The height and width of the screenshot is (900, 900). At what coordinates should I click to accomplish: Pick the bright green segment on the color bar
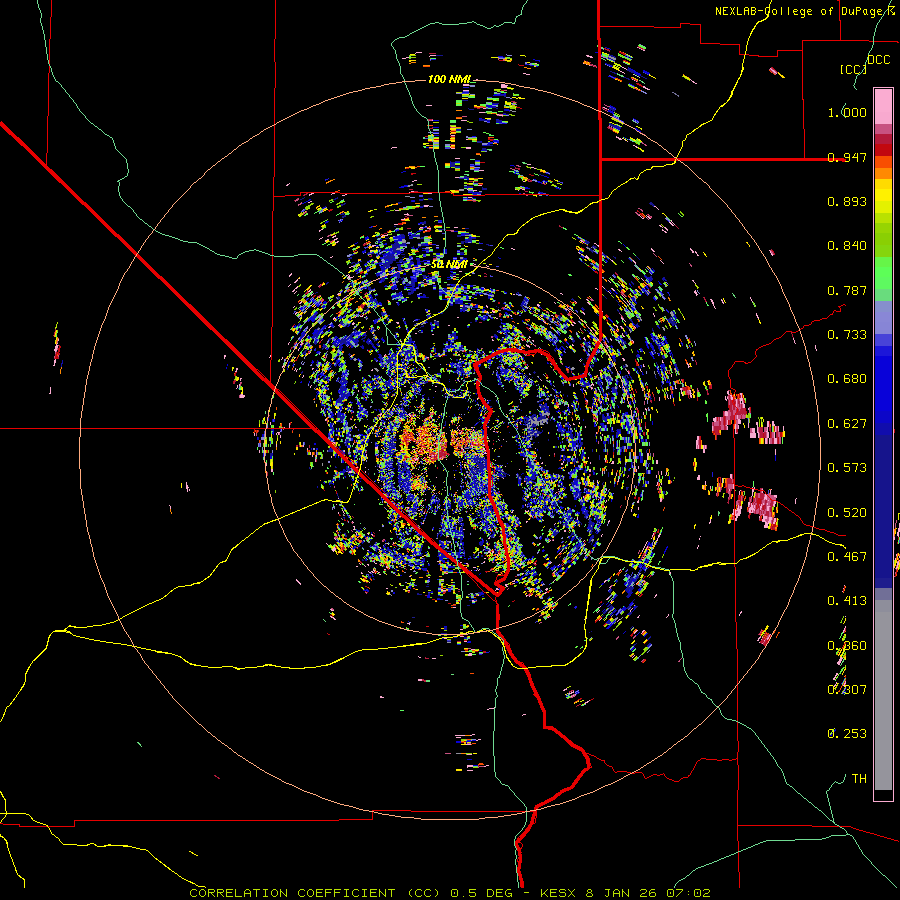click(883, 273)
